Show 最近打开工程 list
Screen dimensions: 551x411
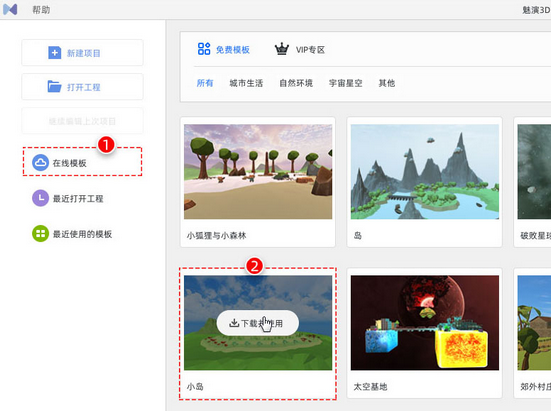click(x=78, y=198)
